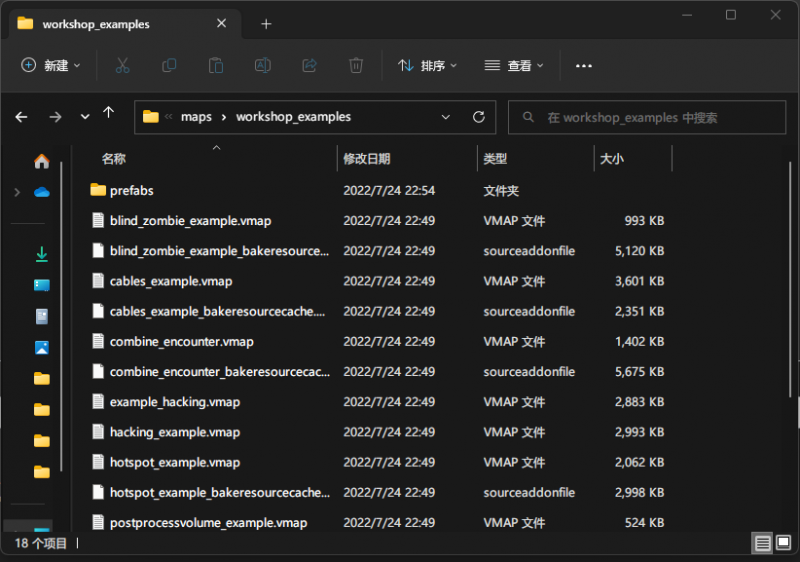Click the navigation pane scrollbar

click(61, 316)
